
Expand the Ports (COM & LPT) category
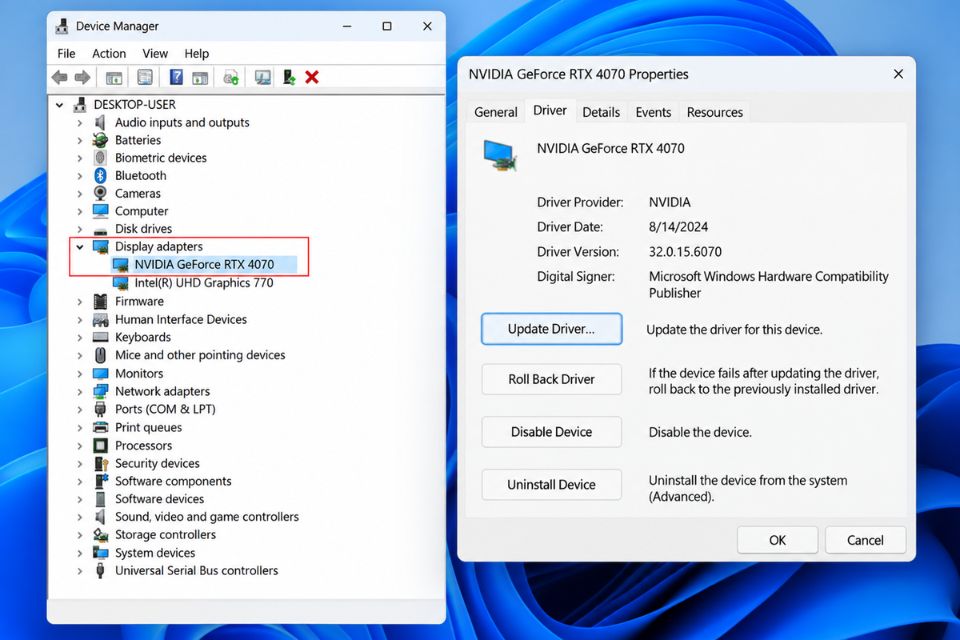pyautogui.click(x=80, y=409)
